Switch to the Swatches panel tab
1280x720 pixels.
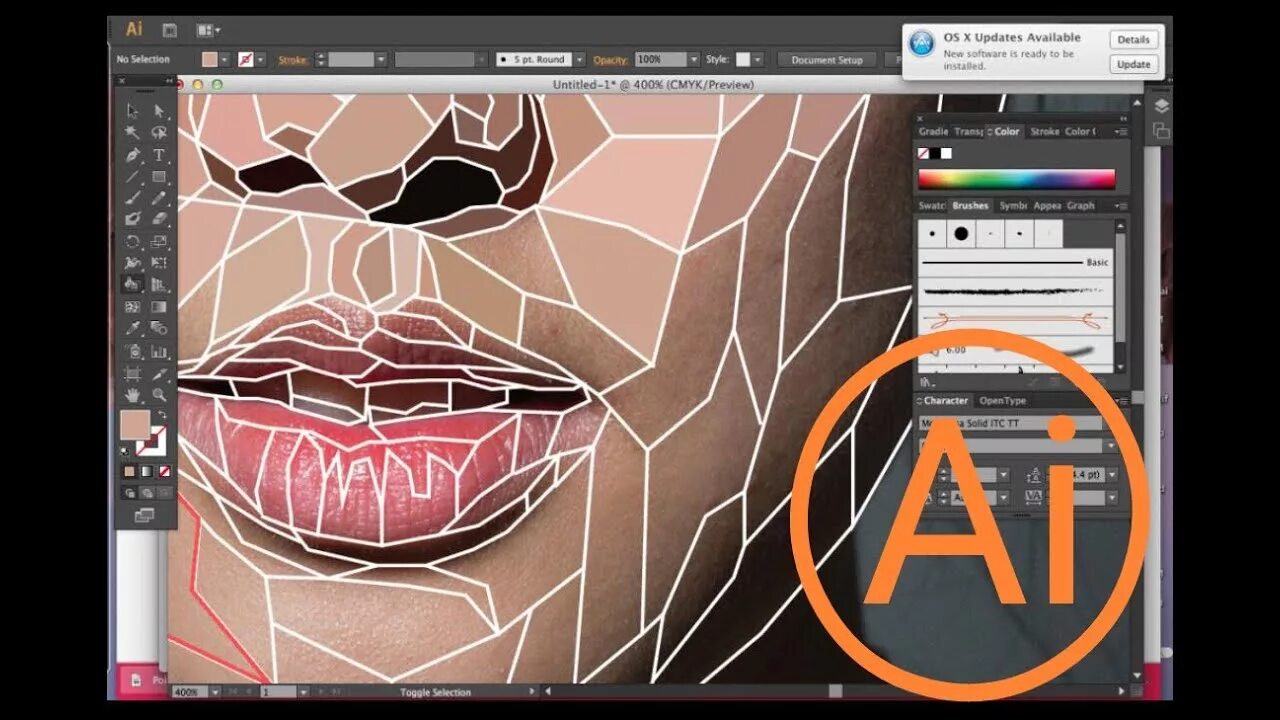pyautogui.click(x=932, y=205)
